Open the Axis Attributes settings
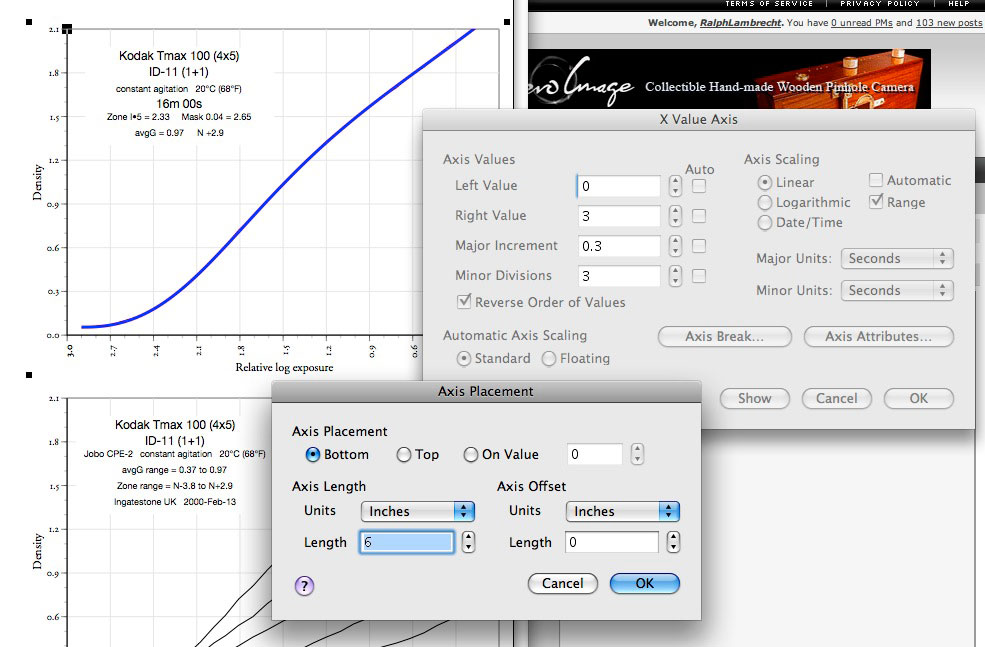The width and height of the screenshot is (985, 647). tap(879, 336)
